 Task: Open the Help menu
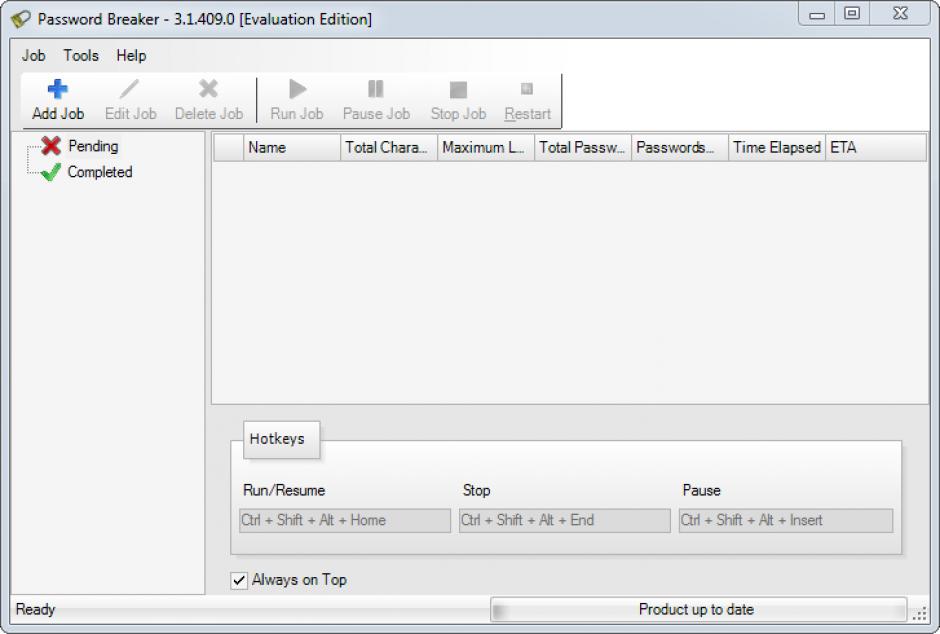(x=131, y=55)
